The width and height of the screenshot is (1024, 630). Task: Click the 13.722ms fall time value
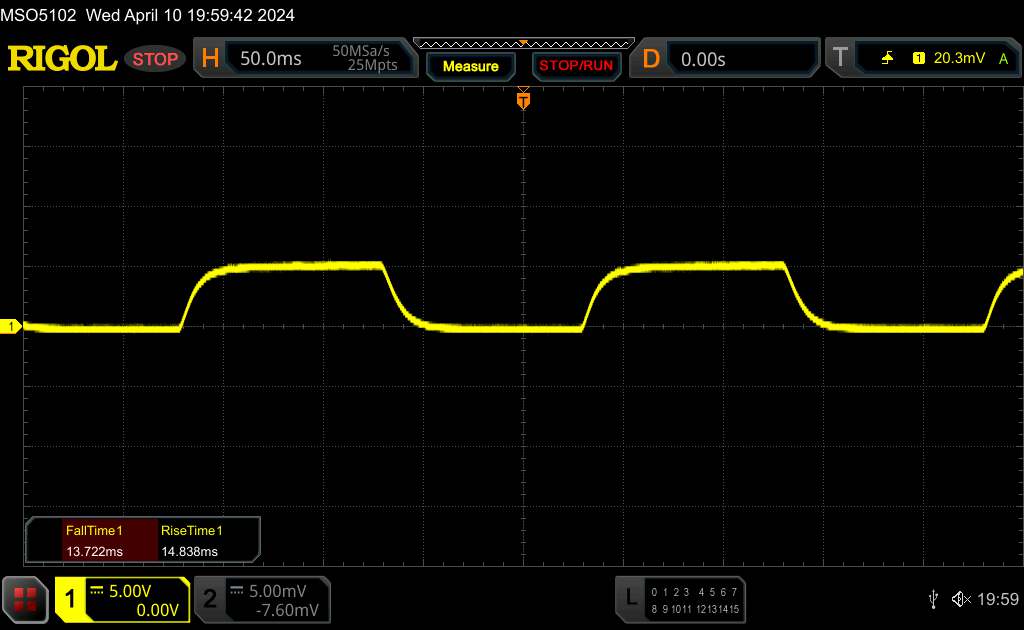pos(95,552)
